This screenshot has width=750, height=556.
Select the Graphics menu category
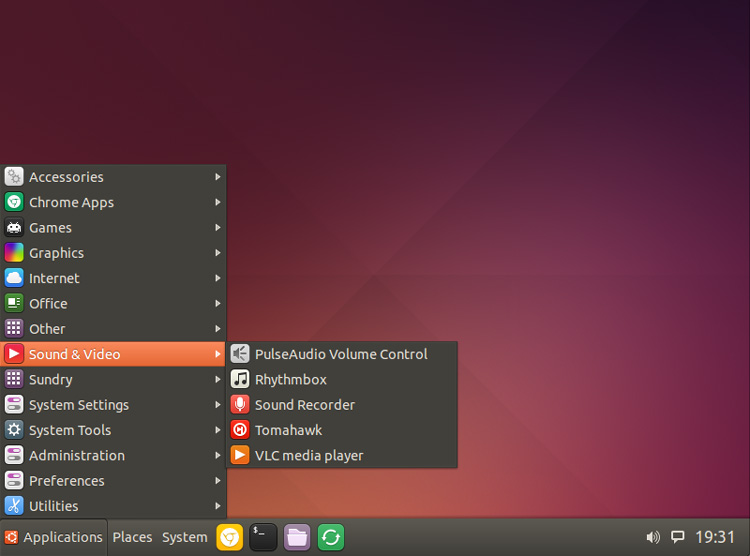[56, 253]
